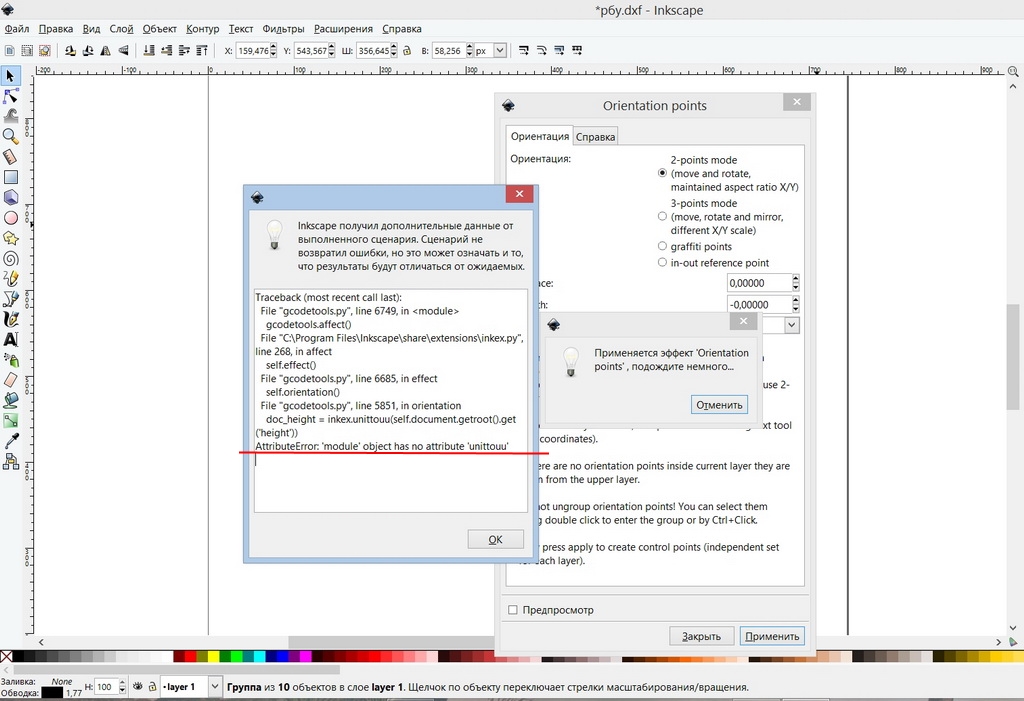Viewport: 1024px width, 701px height.
Task: Open units dropdown in Orientation points dialog
Action: (x=792, y=325)
